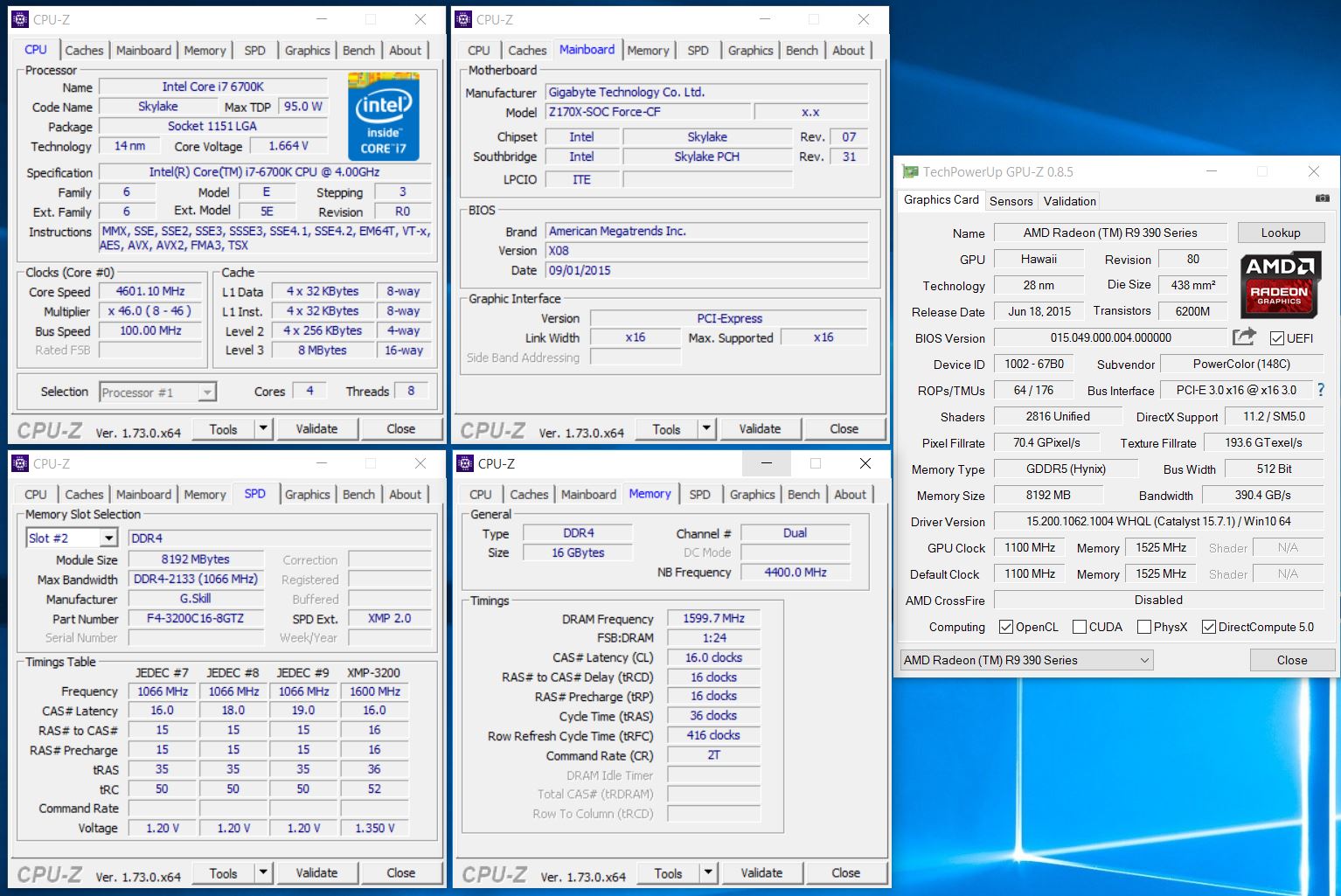This screenshot has height=896, width=1341.
Task: Click the Multiplier value x 46.0
Action: pos(150,310)
